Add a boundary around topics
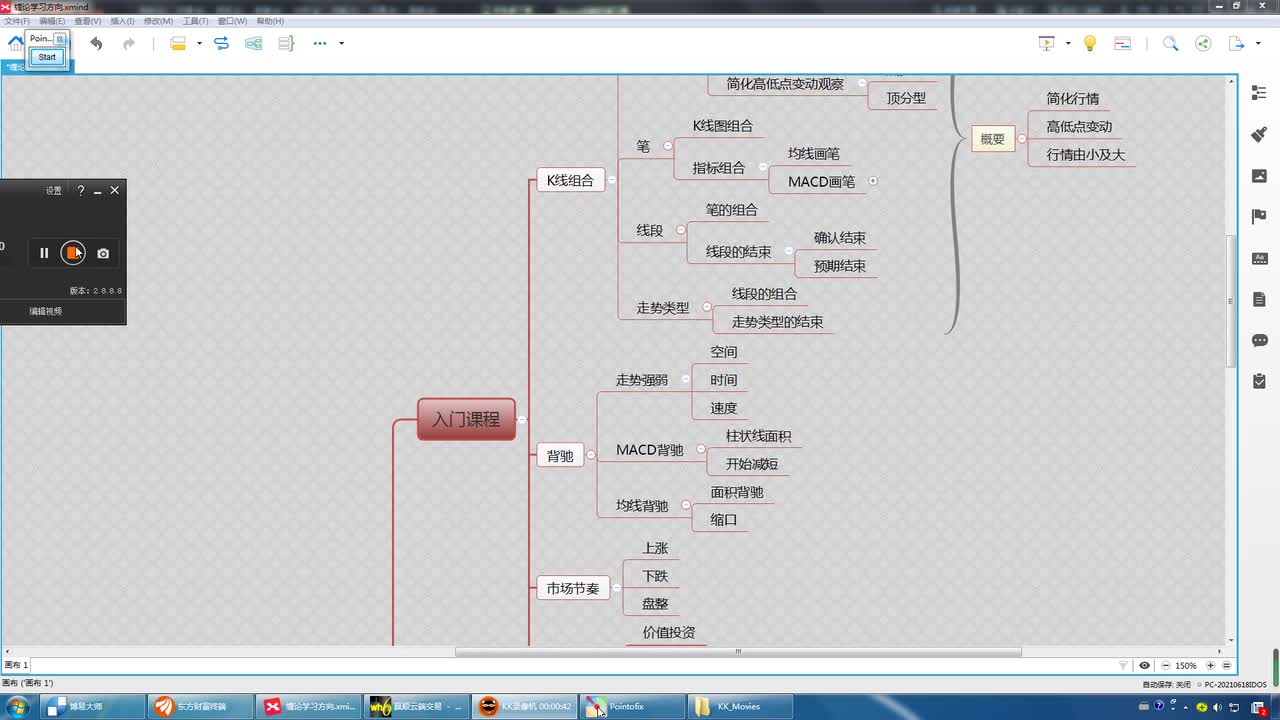 [x=254, y=43]
